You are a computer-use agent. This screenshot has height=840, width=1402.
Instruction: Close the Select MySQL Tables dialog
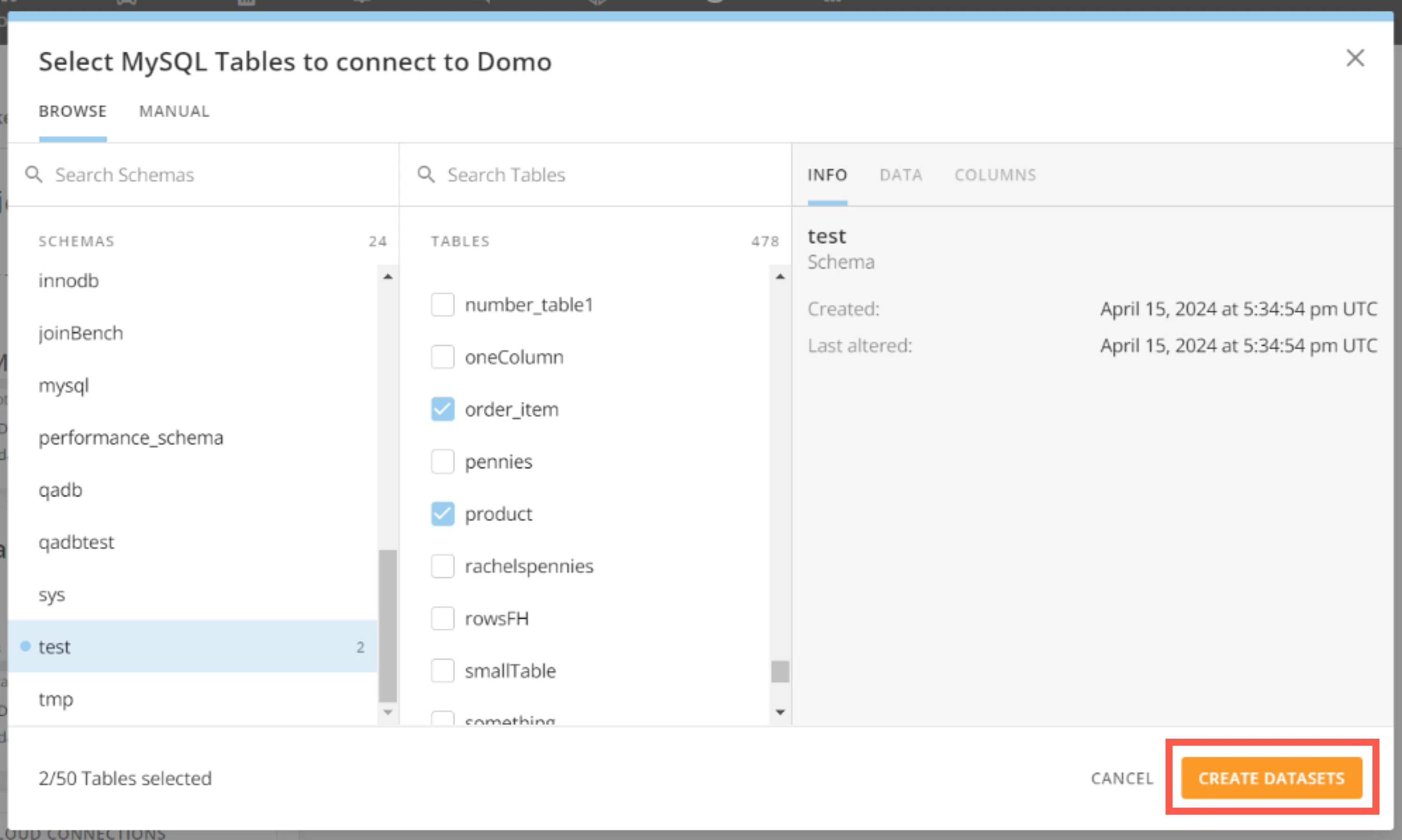point(1355,58)
